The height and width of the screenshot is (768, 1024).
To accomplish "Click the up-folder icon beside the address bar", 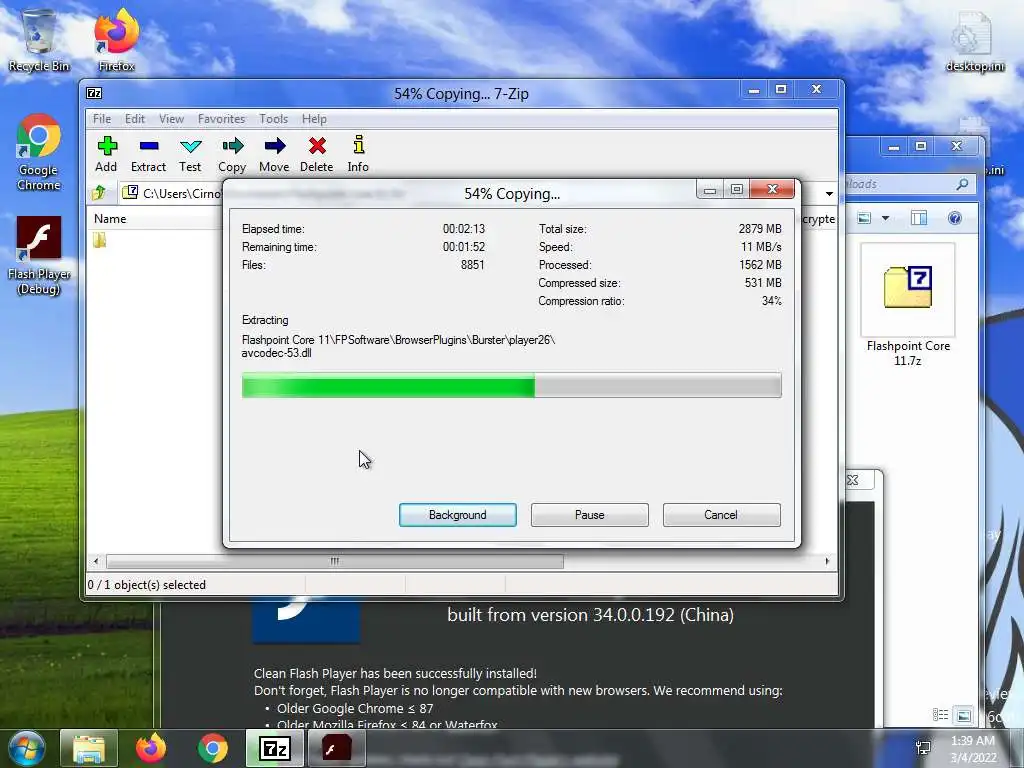I will tap(99, 193).
